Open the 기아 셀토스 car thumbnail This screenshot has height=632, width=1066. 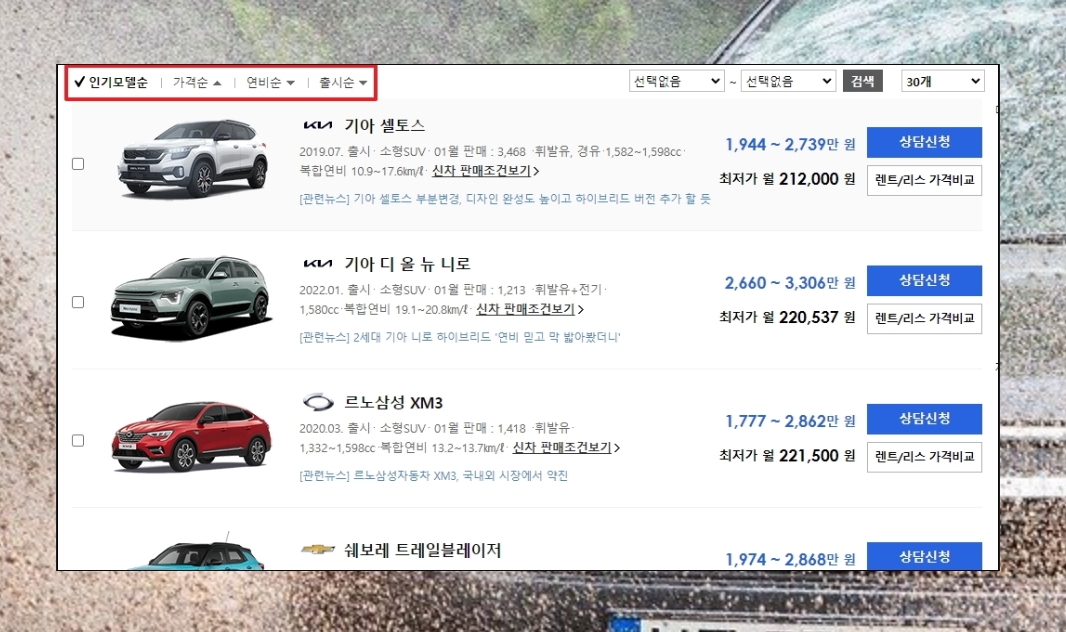[x=192, y=158]
